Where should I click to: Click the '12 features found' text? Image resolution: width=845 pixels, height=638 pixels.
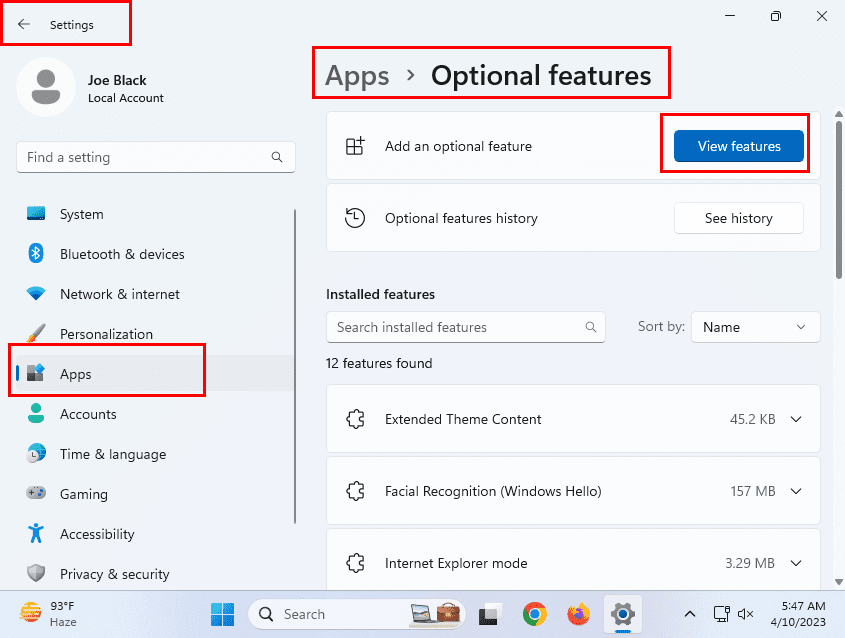379,363
